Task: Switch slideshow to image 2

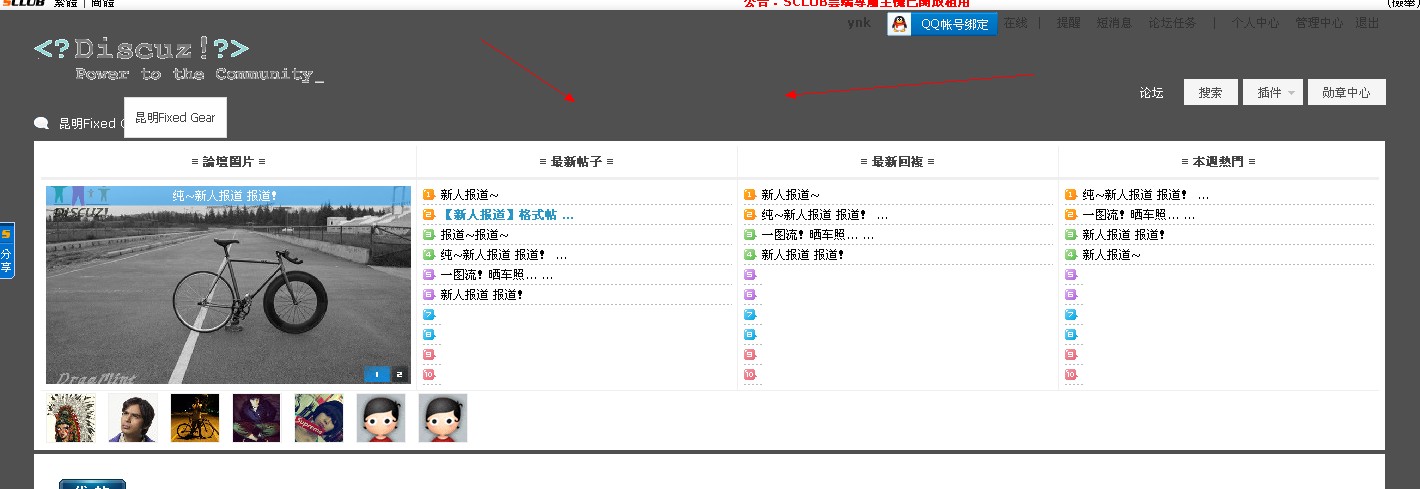Action: tap(400, 375)
